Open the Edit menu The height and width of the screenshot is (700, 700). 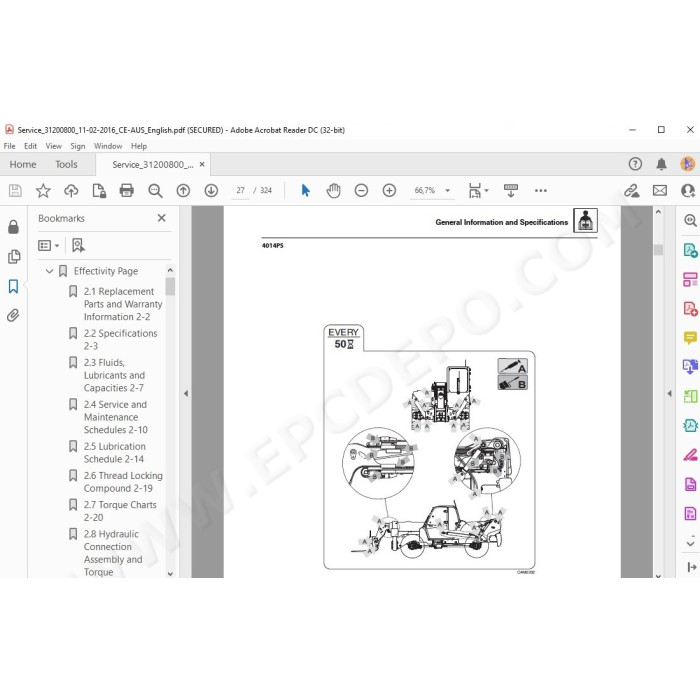[x=30, y=146]
